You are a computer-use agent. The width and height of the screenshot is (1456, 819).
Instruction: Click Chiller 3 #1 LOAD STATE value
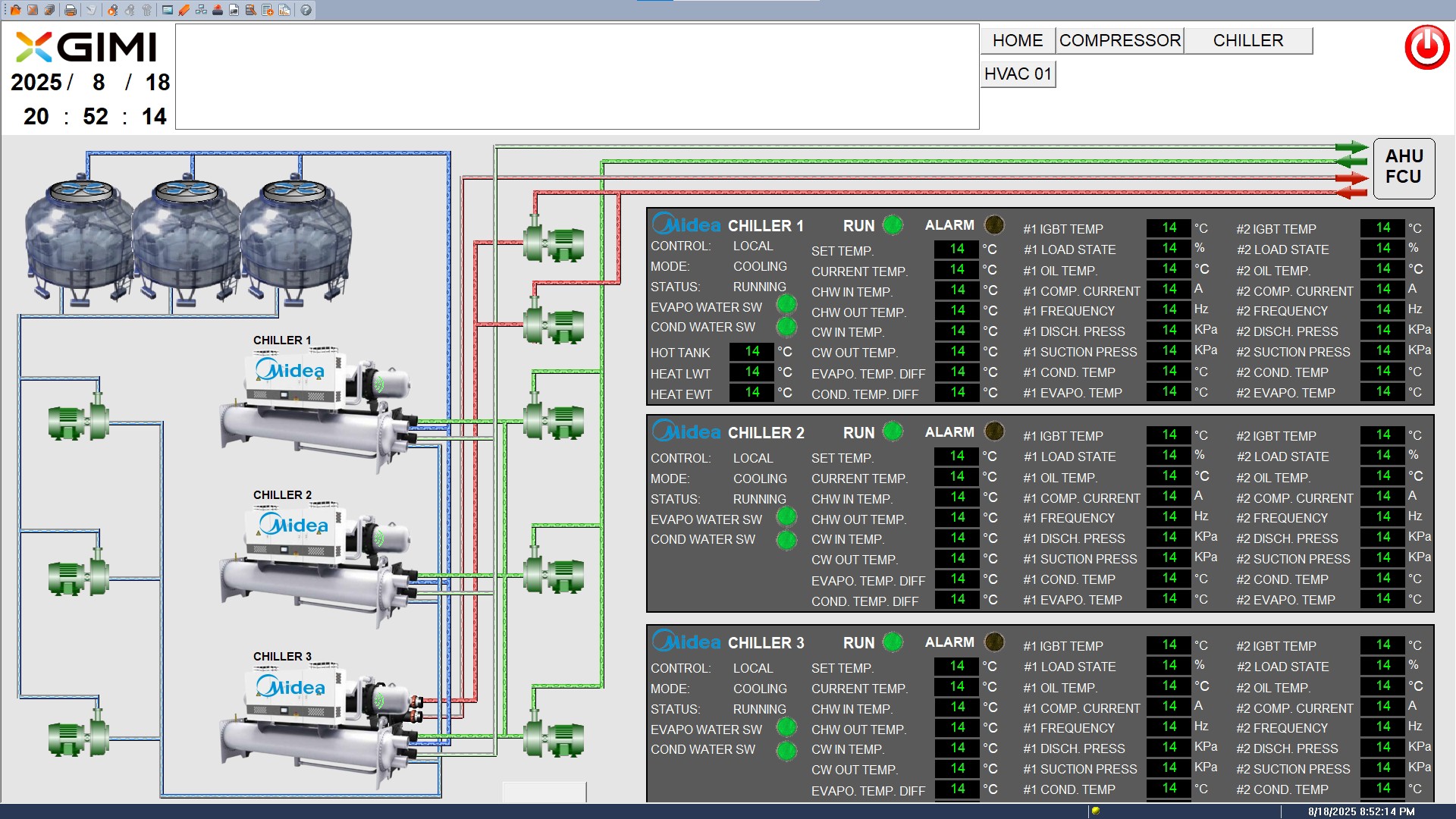[1169, 666]
